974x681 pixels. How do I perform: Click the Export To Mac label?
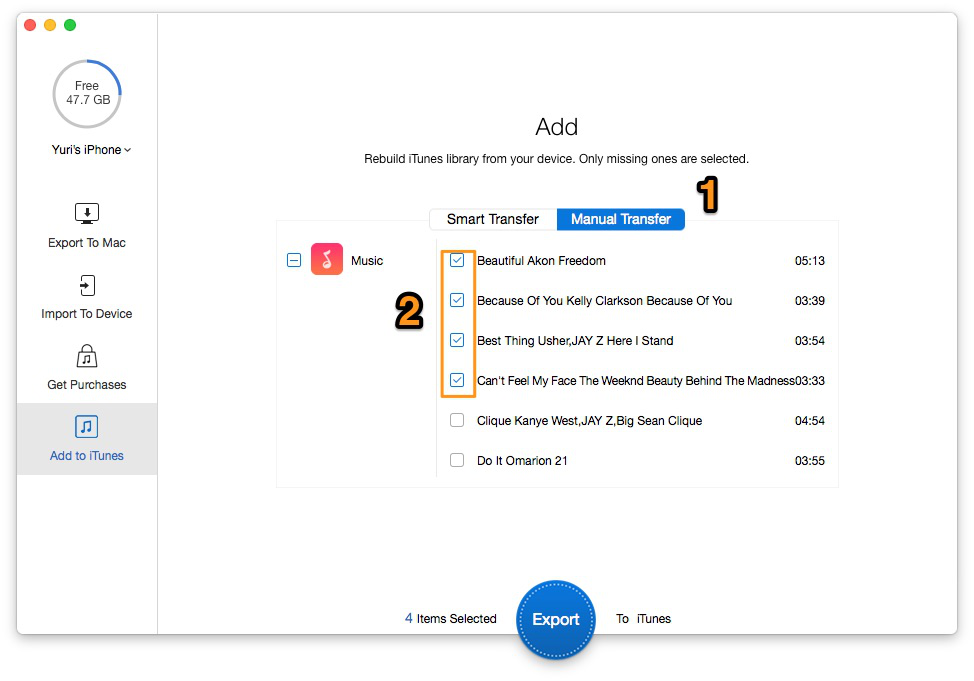87,243
